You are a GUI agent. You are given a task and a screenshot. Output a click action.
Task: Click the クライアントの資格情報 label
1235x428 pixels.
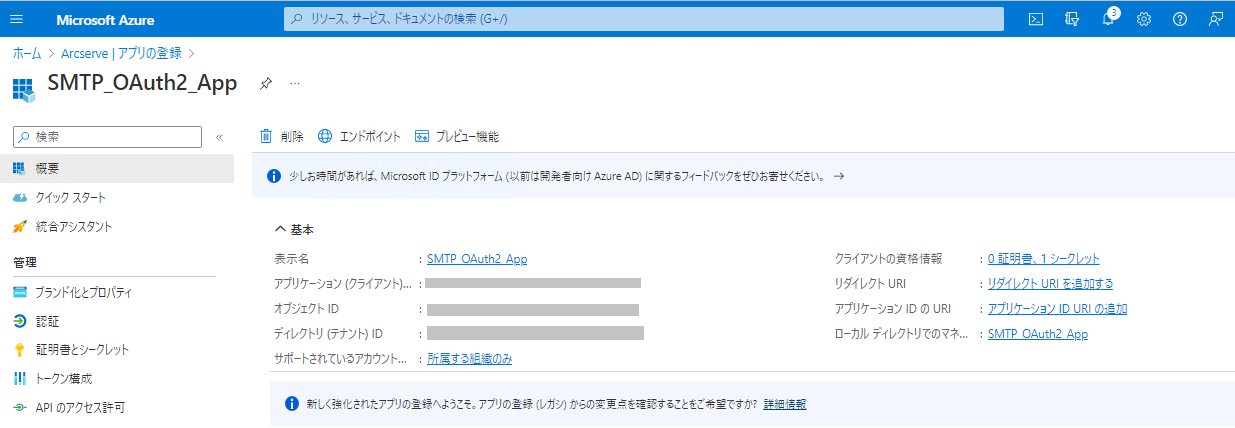(888, 259)
